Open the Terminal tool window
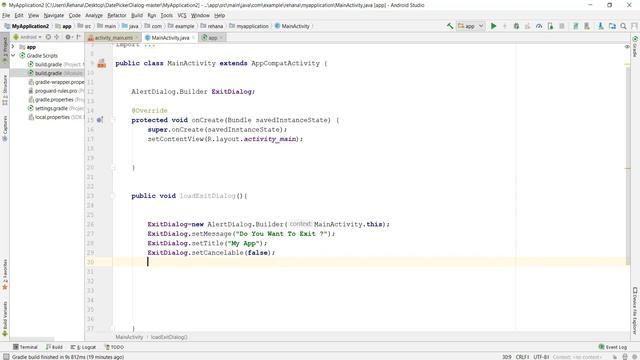640x360 pixels. (25, 347)
